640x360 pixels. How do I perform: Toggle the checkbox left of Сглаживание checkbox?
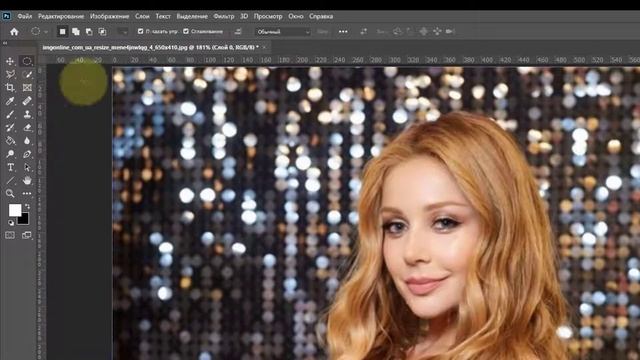click(140, 31)
